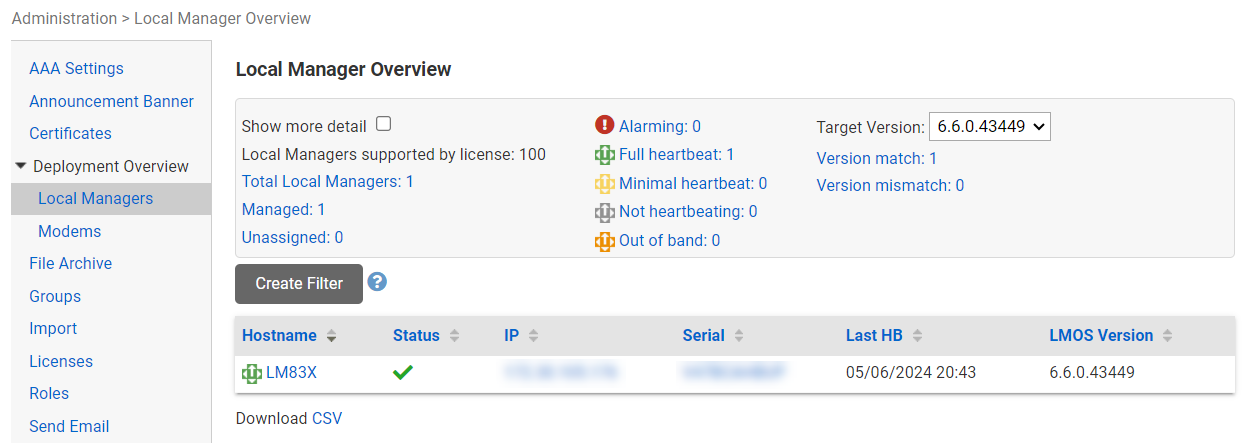Collapse the Deployment Overview tree section
This screenshot has width=1246, height=443.
(x=21, y=166)
